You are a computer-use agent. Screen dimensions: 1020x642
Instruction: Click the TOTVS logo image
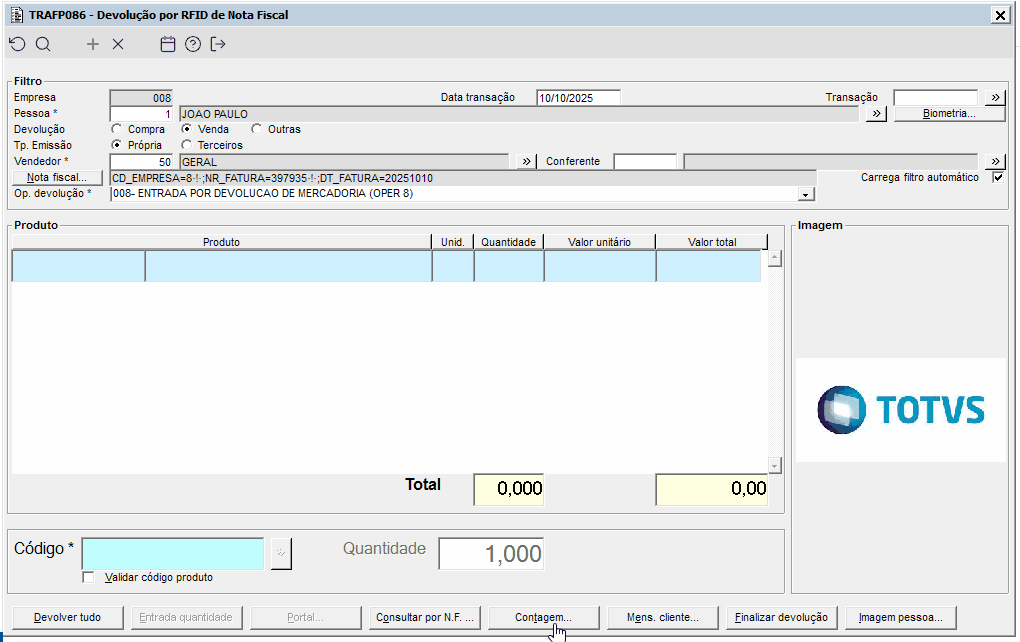tap(900, 410)
